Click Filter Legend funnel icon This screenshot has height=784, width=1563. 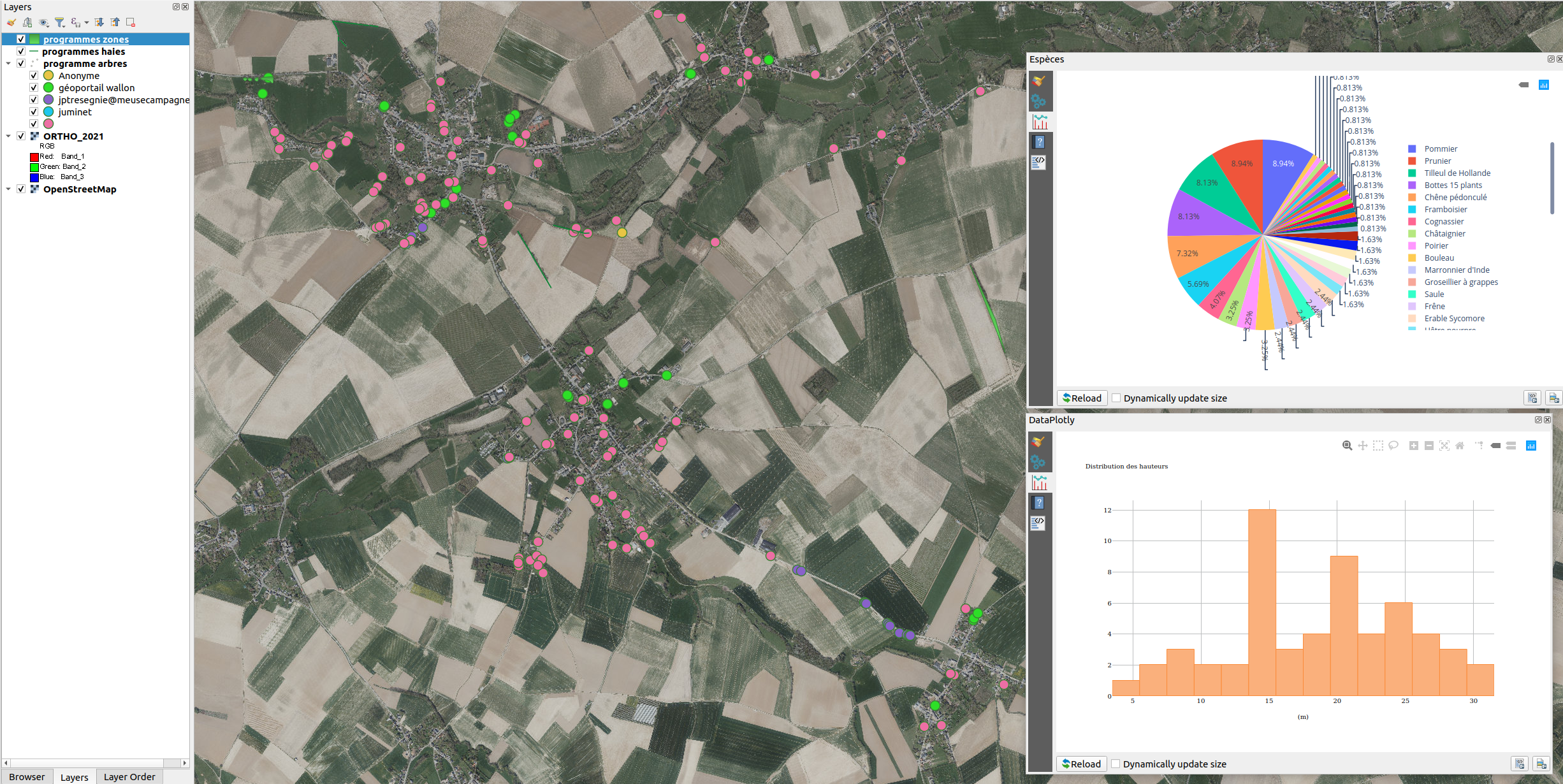(x=59, y=22)
